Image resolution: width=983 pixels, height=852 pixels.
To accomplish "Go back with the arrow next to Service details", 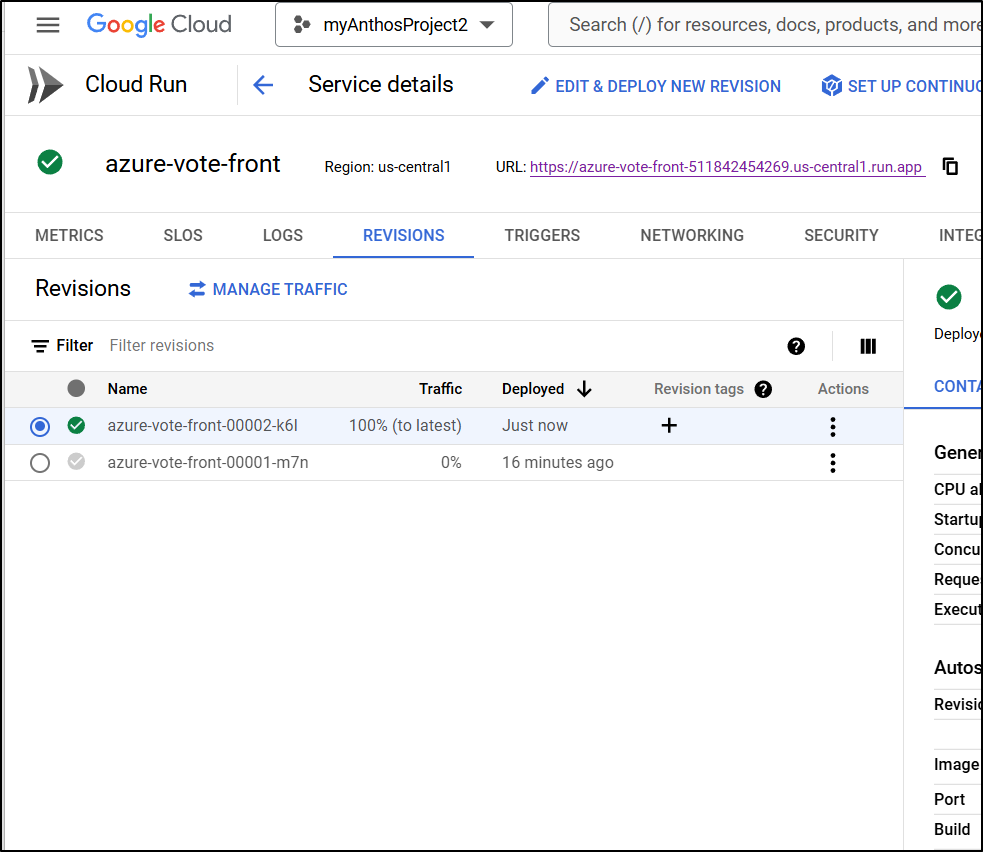I will tap(263, 85).
